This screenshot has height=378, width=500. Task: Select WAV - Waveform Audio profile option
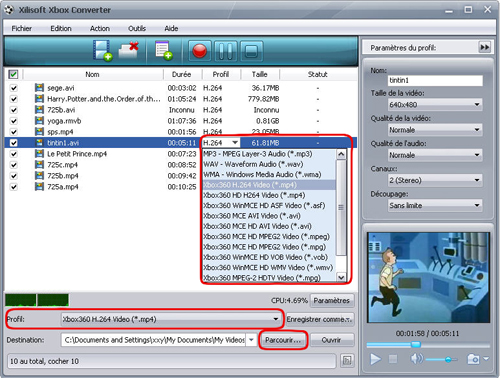tap(269, 164)
